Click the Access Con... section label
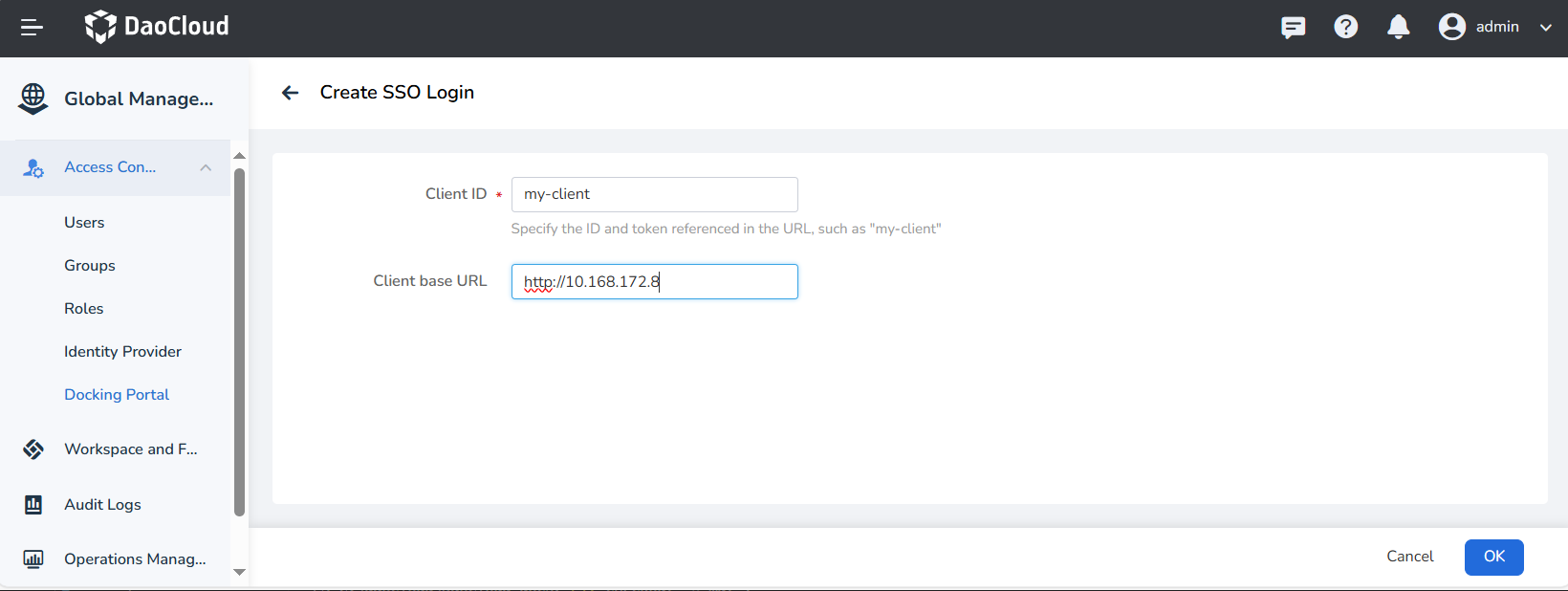Image resolution: width=1568 pixels, height=591 pixels. click(110, 167)
